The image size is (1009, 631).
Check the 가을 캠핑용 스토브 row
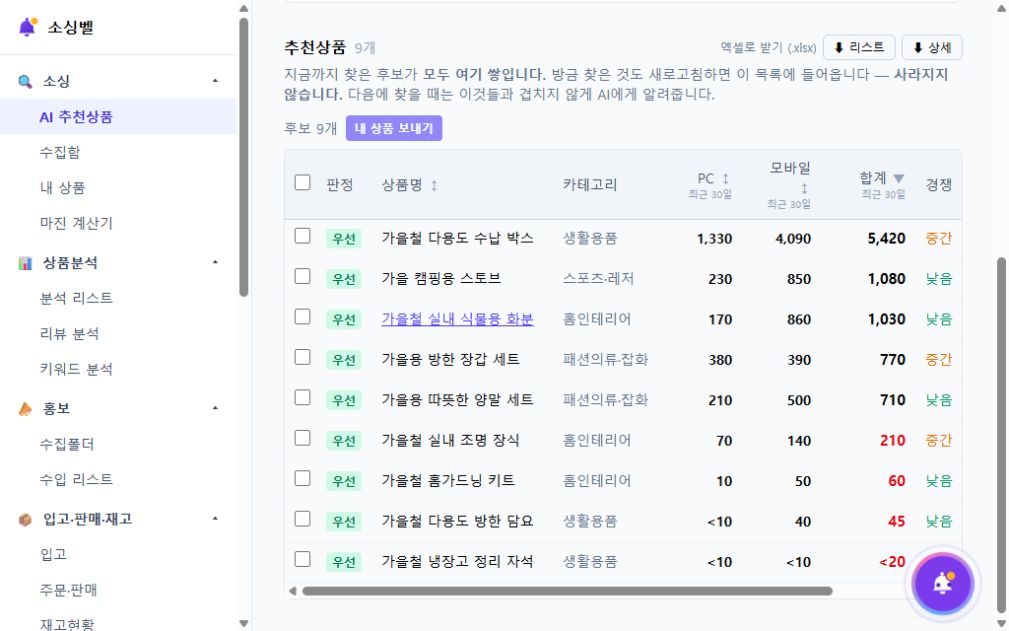(302, 277)
